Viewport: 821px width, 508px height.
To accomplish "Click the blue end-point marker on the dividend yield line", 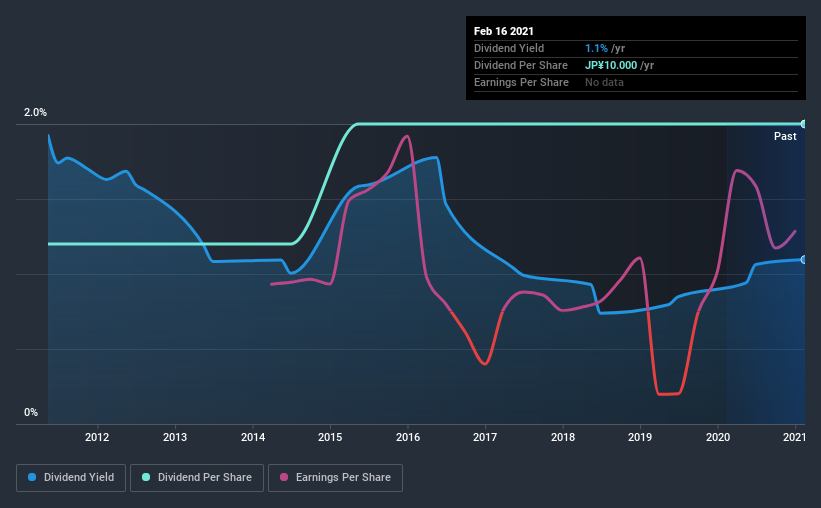I will (804, 260).
